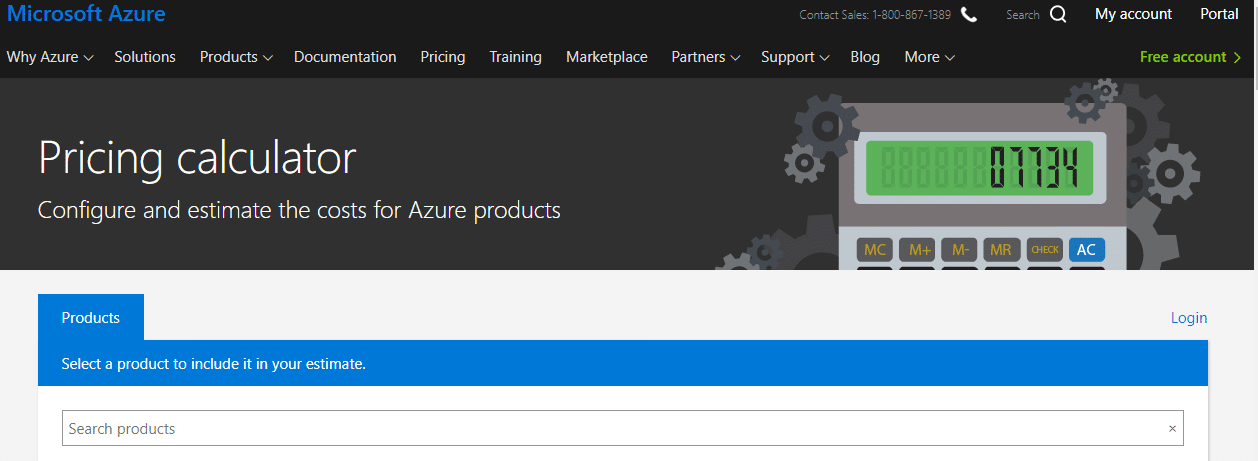Click the M- key on calculator image
1258x461 pixels.
pos(960,249)
